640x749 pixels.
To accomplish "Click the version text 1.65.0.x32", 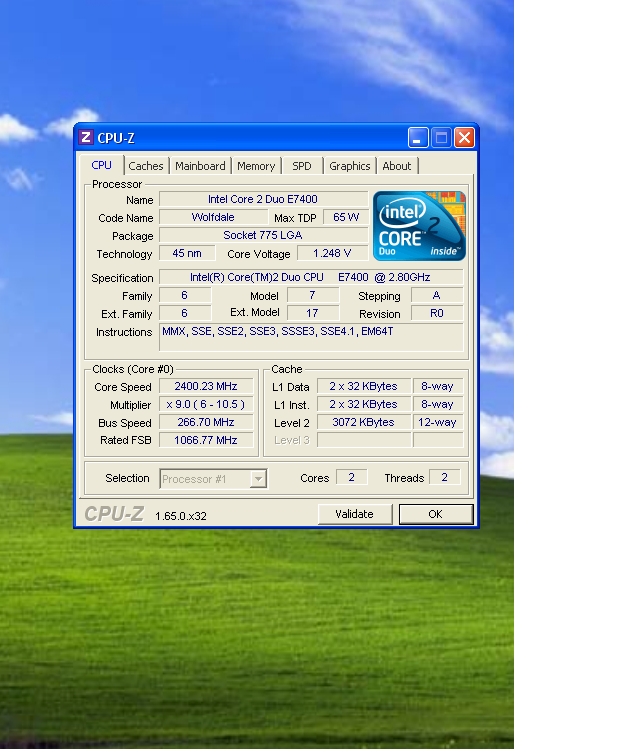I will (x=181, y=516).
